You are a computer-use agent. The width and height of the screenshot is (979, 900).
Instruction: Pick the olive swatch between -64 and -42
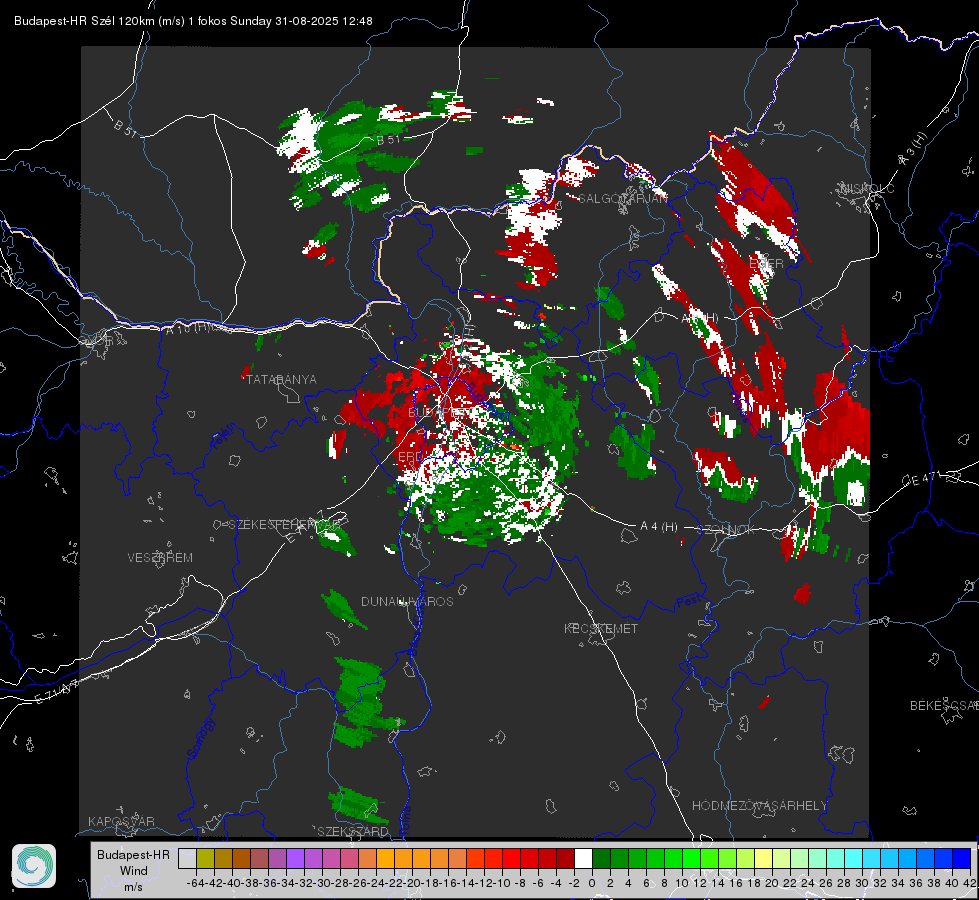pos(205,858)
